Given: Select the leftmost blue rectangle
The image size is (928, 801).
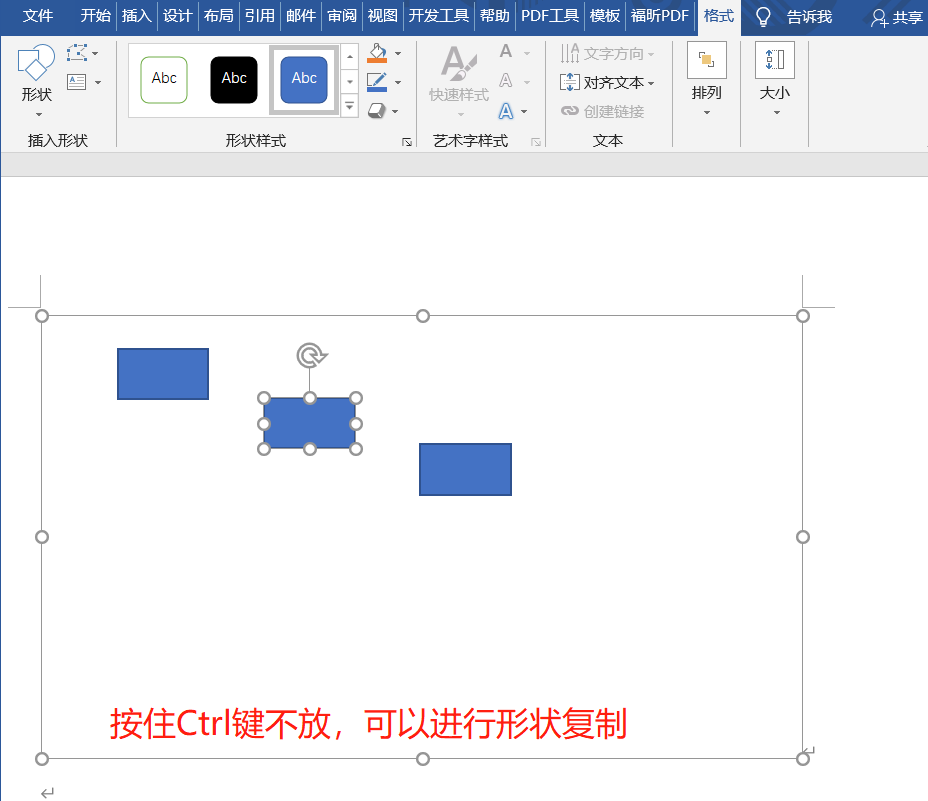Looking at the screenshot, I should pyautogui.click(x=163, y=374).
